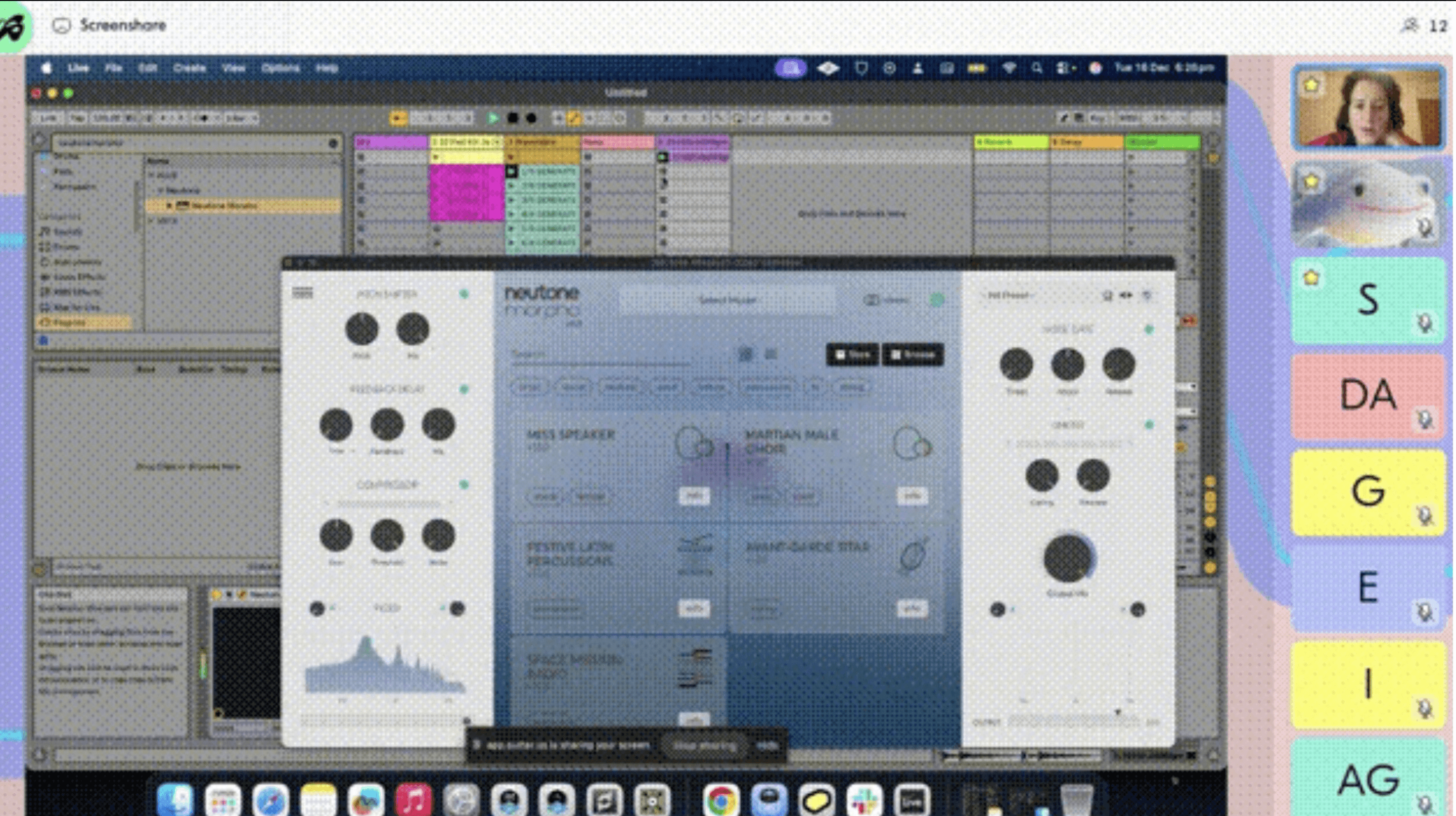This screenshot has height=816, width=1456.
Task: Open the Options menu
Action: (281, 68)
